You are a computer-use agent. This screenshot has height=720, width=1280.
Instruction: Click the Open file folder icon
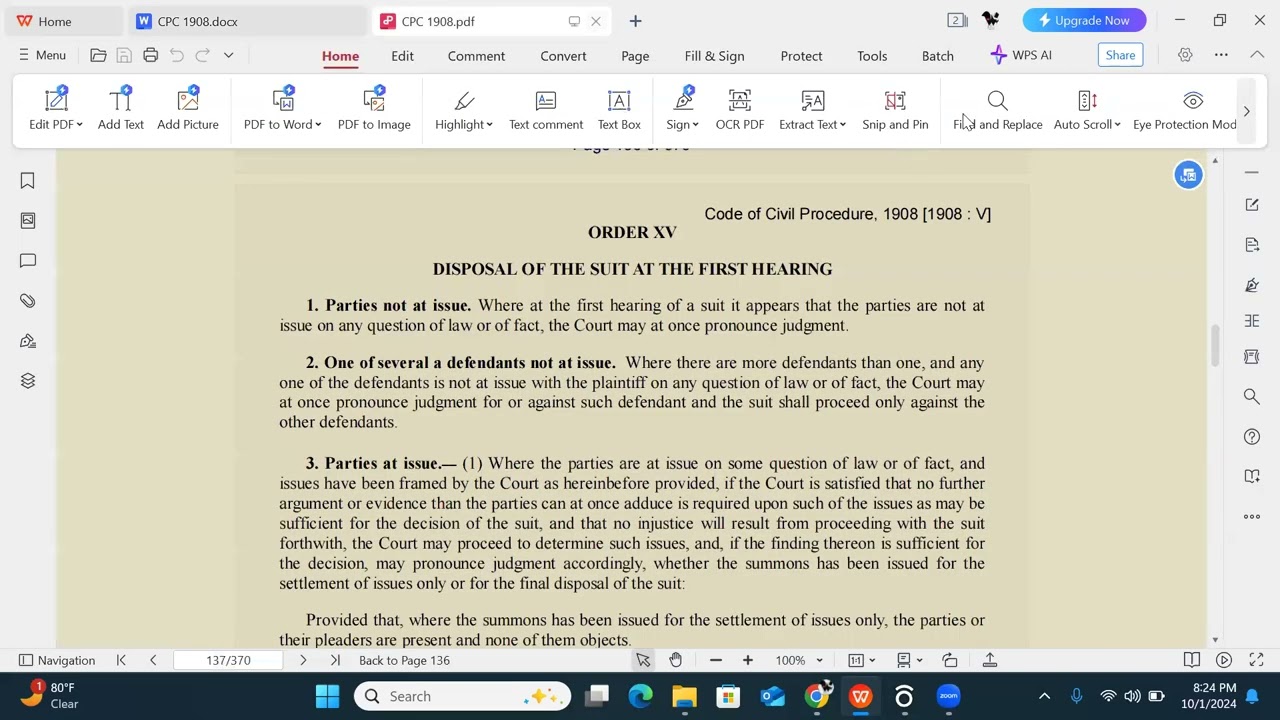pyautogui.click(x=98, y=55)
